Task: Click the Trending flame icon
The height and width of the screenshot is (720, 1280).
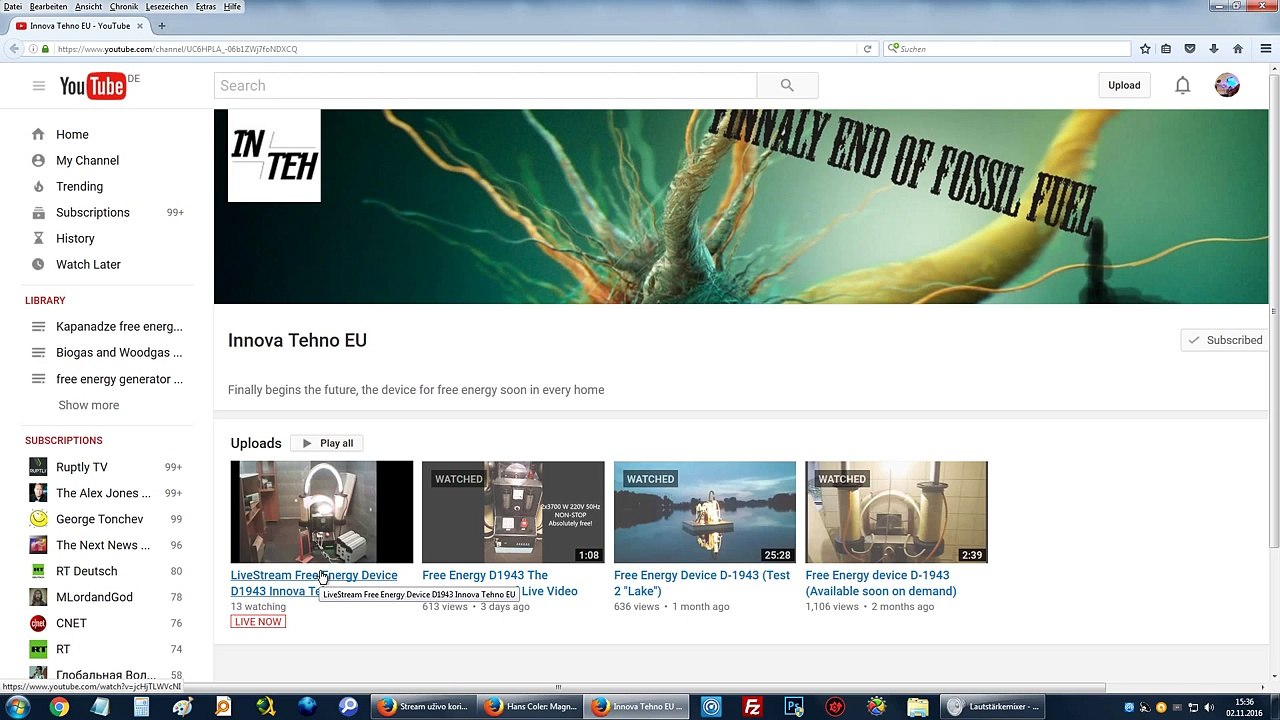Action: (38, 186)
